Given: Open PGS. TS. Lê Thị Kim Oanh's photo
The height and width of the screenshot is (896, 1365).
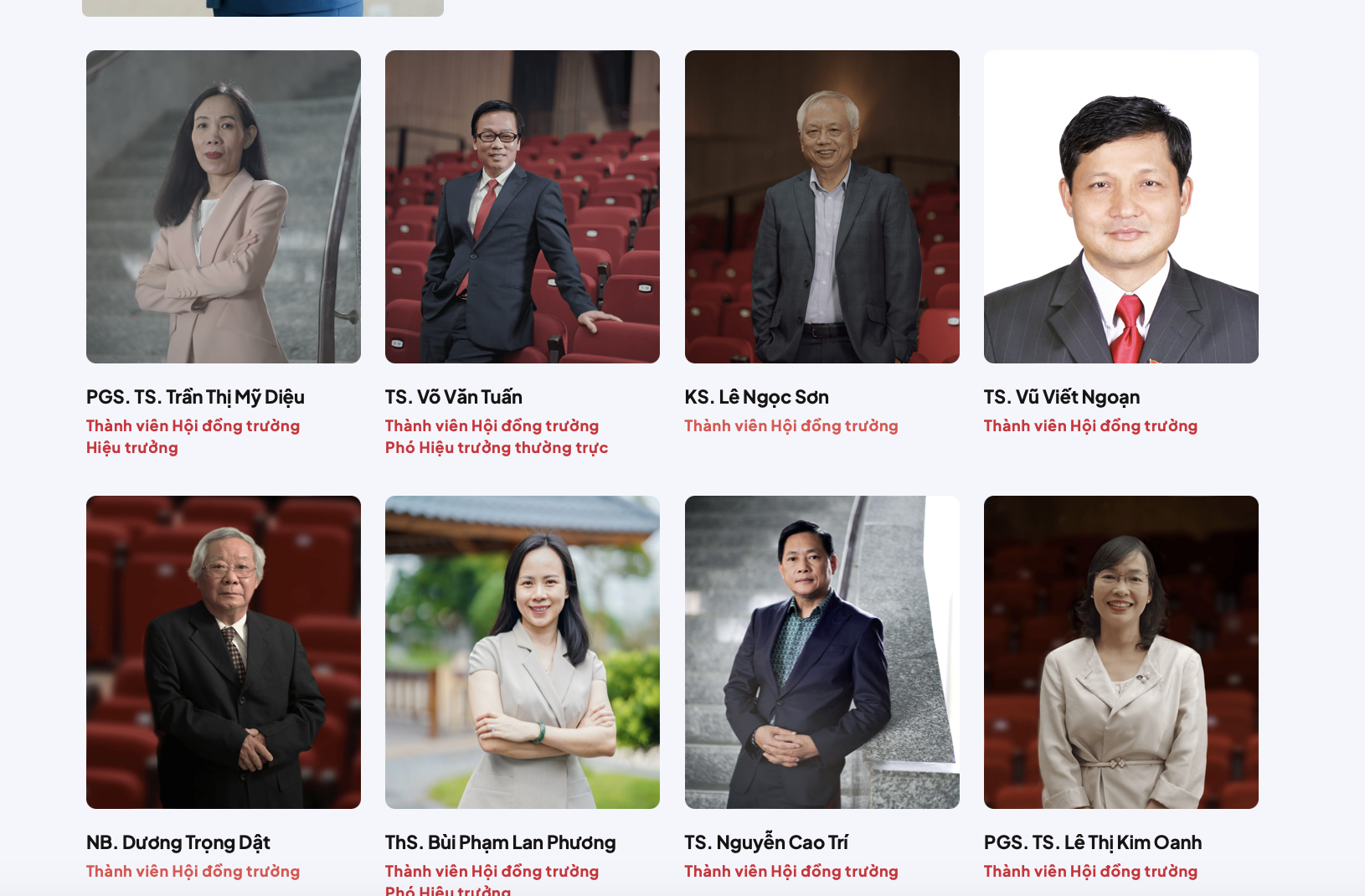Looking at the screenshot, I should [1121, 652].
